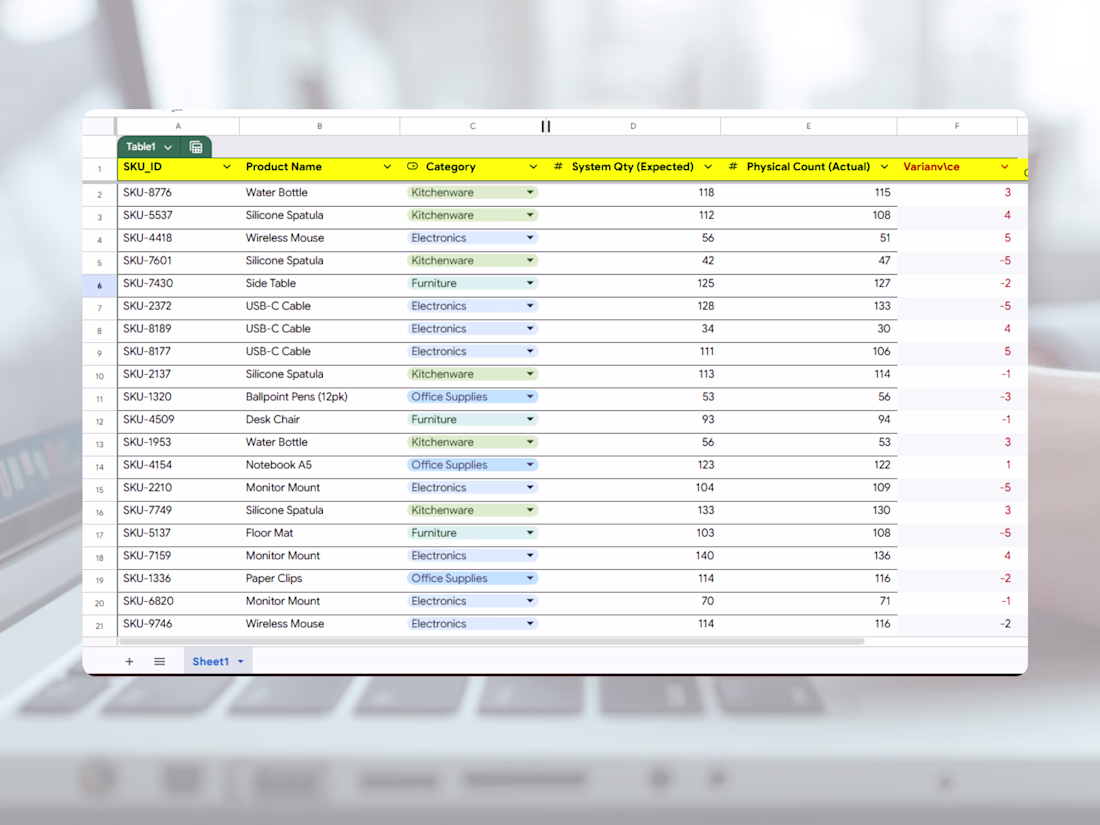Click the Ballpoint Pens (12pk) cell
The height and width of the screenshot is (825, 1100).
pos(320,397)
